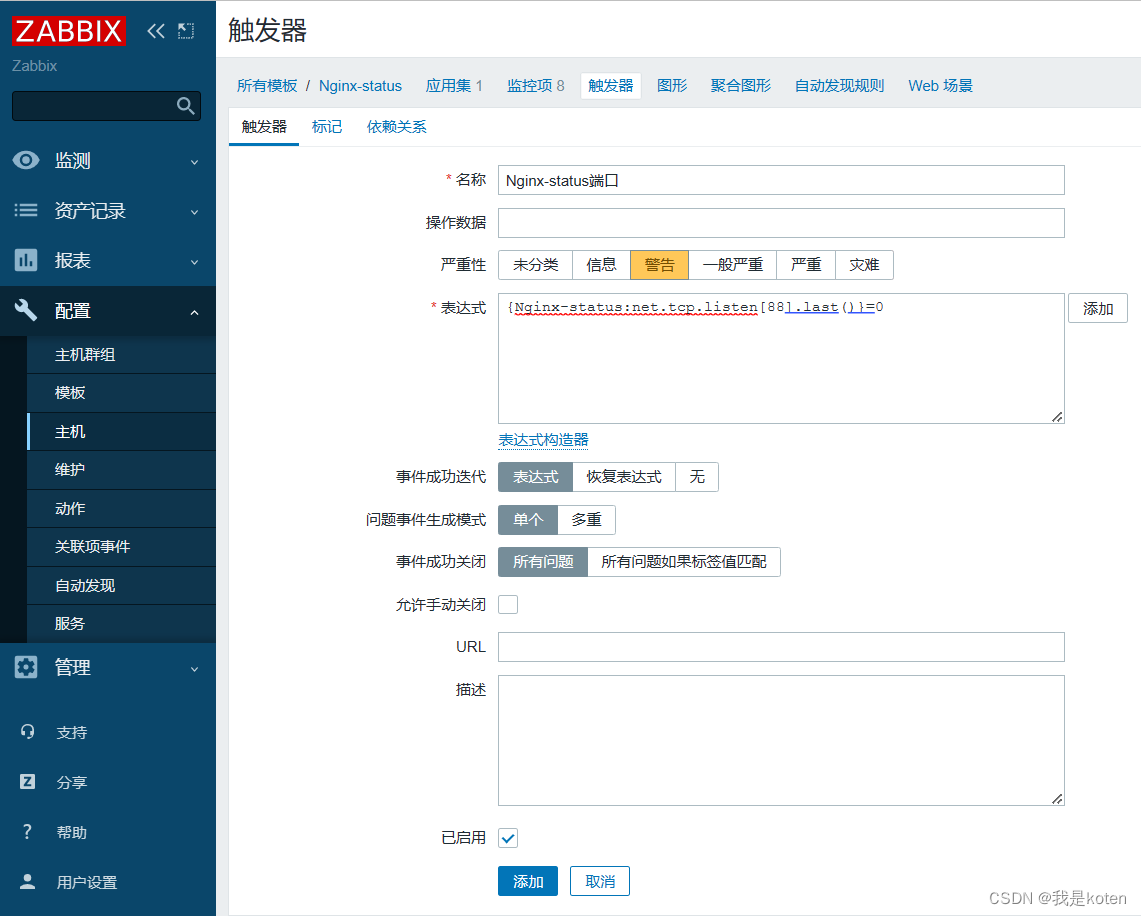Click the sidebar hide/kiosk icon

(186, 31)
